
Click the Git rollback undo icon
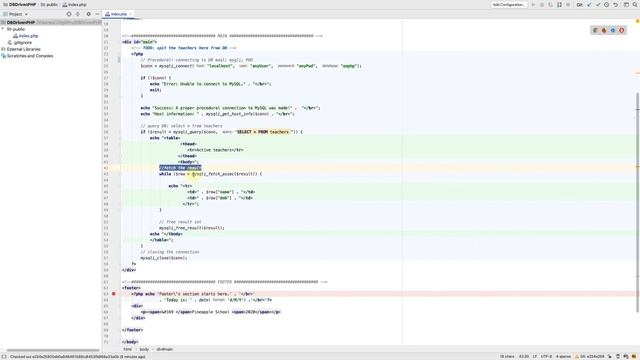(616, 4)
